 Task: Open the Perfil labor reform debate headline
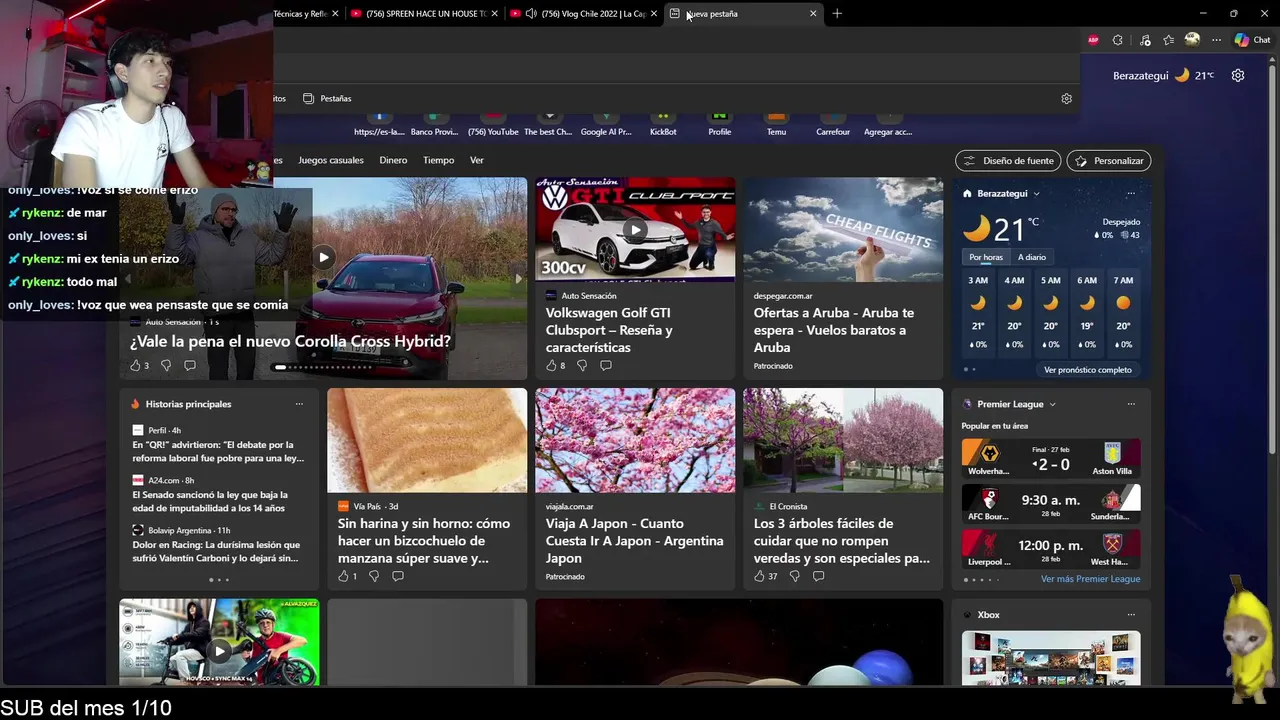click(218, 451)
